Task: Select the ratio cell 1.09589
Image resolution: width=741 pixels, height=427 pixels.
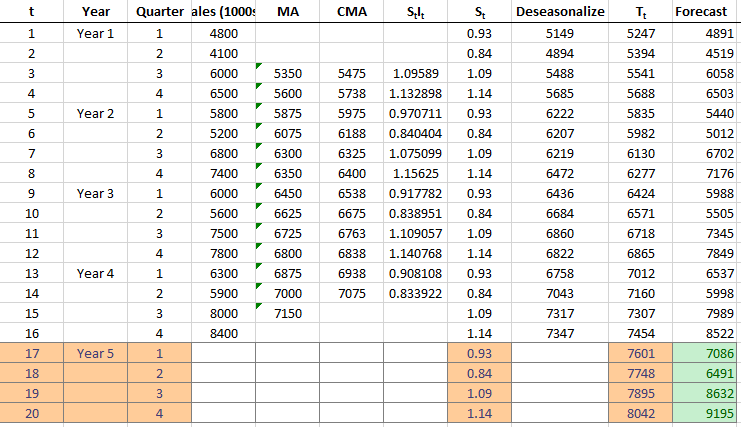Action: 416,72
